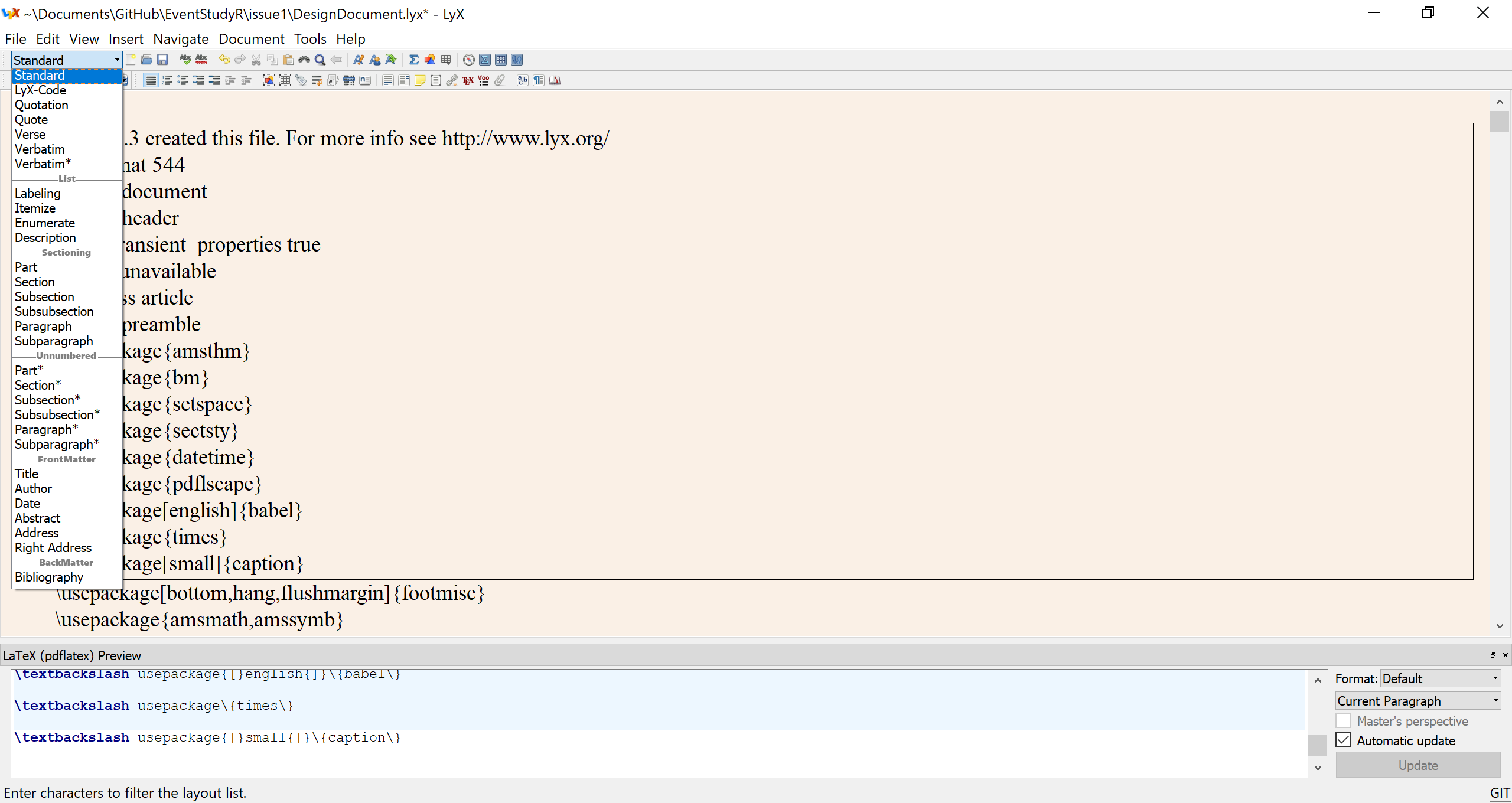This screenshot has height=803, width=1512.
Task: Click the TeX code insertion icon
Action: click(467, 80)
